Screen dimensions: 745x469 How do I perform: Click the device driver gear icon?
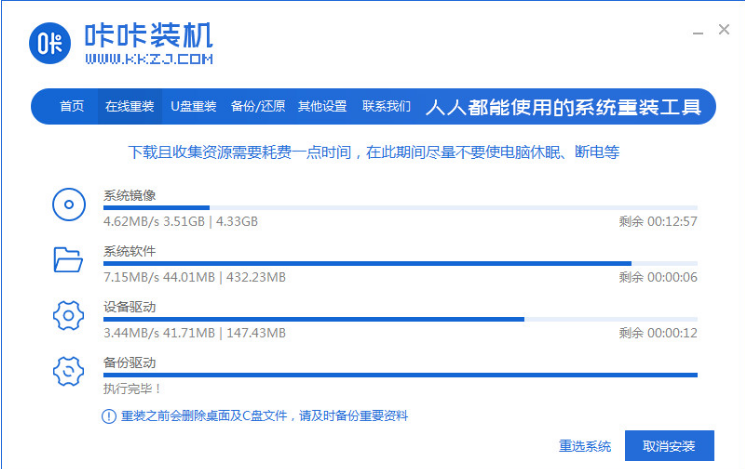(68, 316)
